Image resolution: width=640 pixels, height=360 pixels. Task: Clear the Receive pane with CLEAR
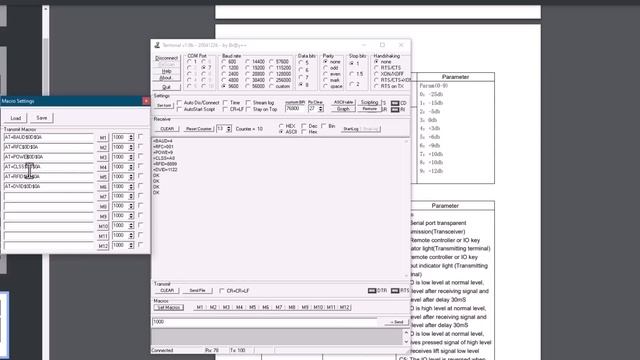click(167, 129)
